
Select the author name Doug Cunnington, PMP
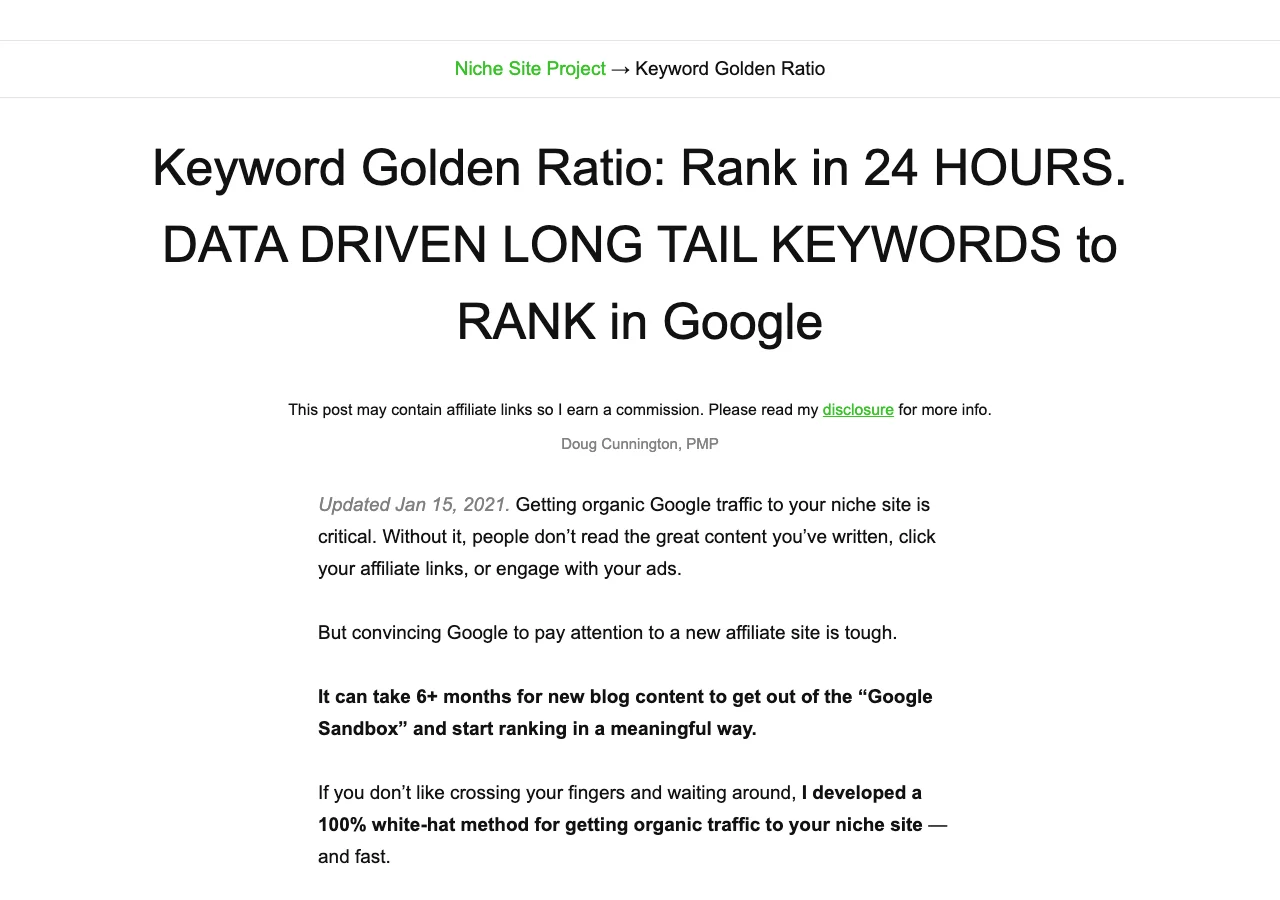pos(640,444)
